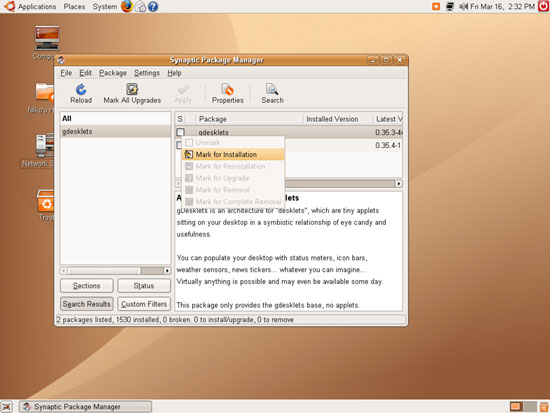Click the power button in top panel
This screenshot has width=550, height=413.
(544, 6)
